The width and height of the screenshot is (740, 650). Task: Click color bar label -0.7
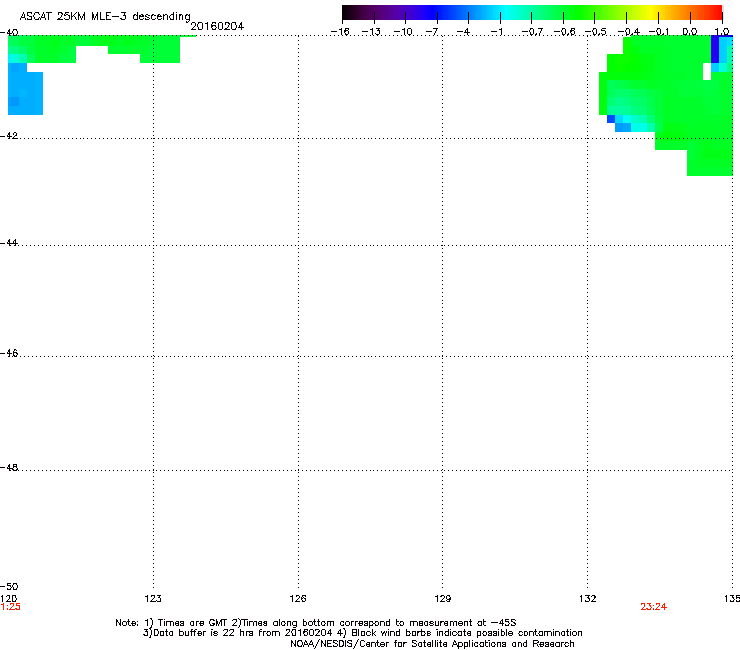(532, 32)
